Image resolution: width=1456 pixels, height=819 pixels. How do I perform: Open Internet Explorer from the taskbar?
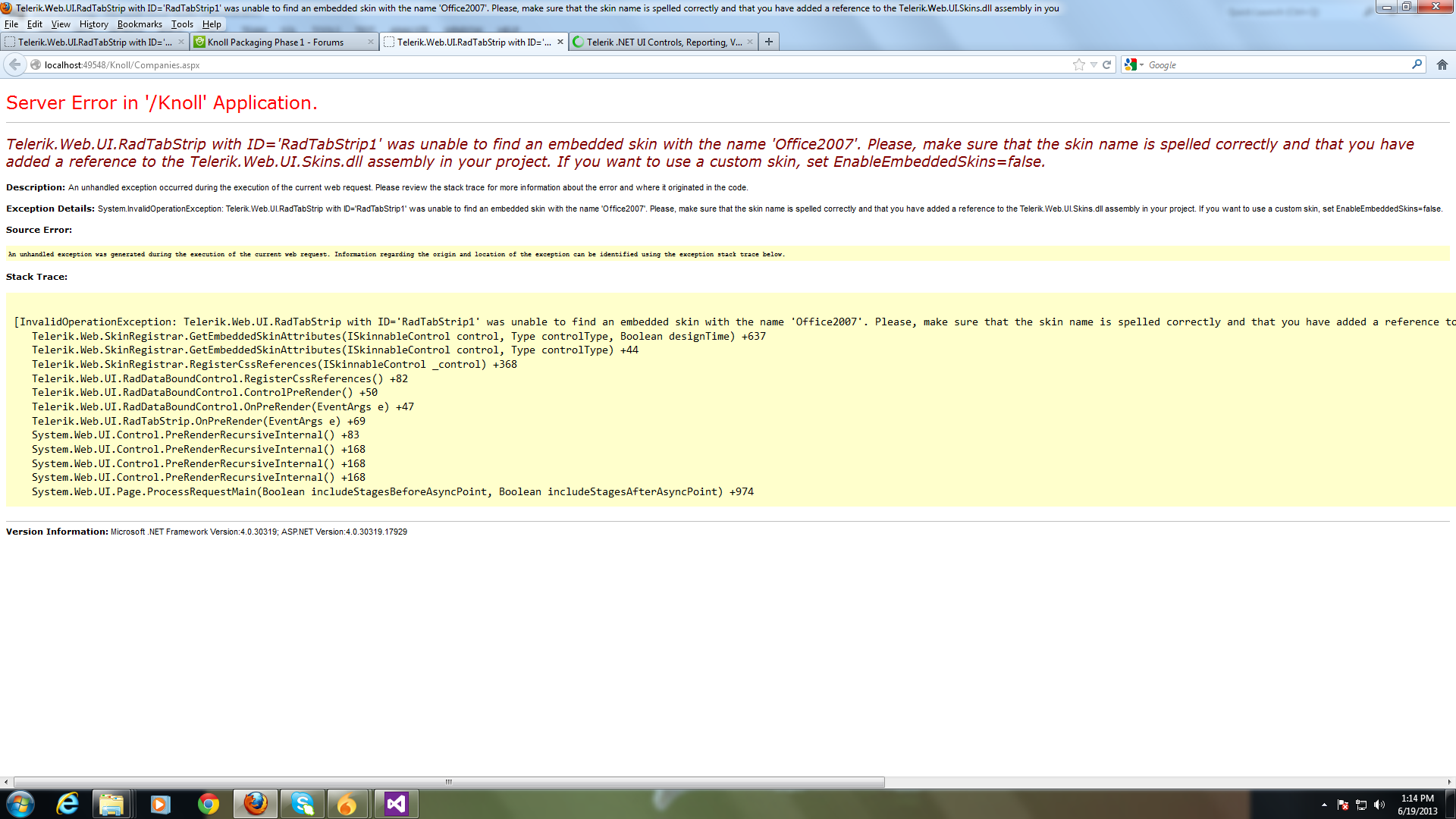tap(67, 804)
